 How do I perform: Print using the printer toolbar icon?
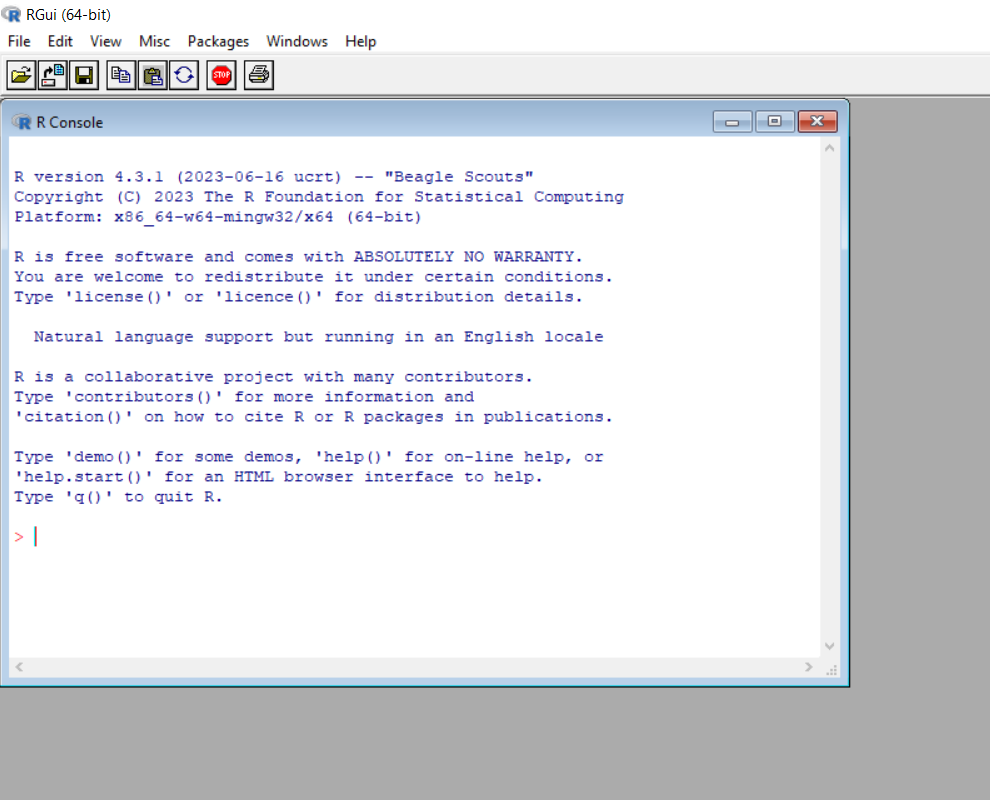pos(259,76)
